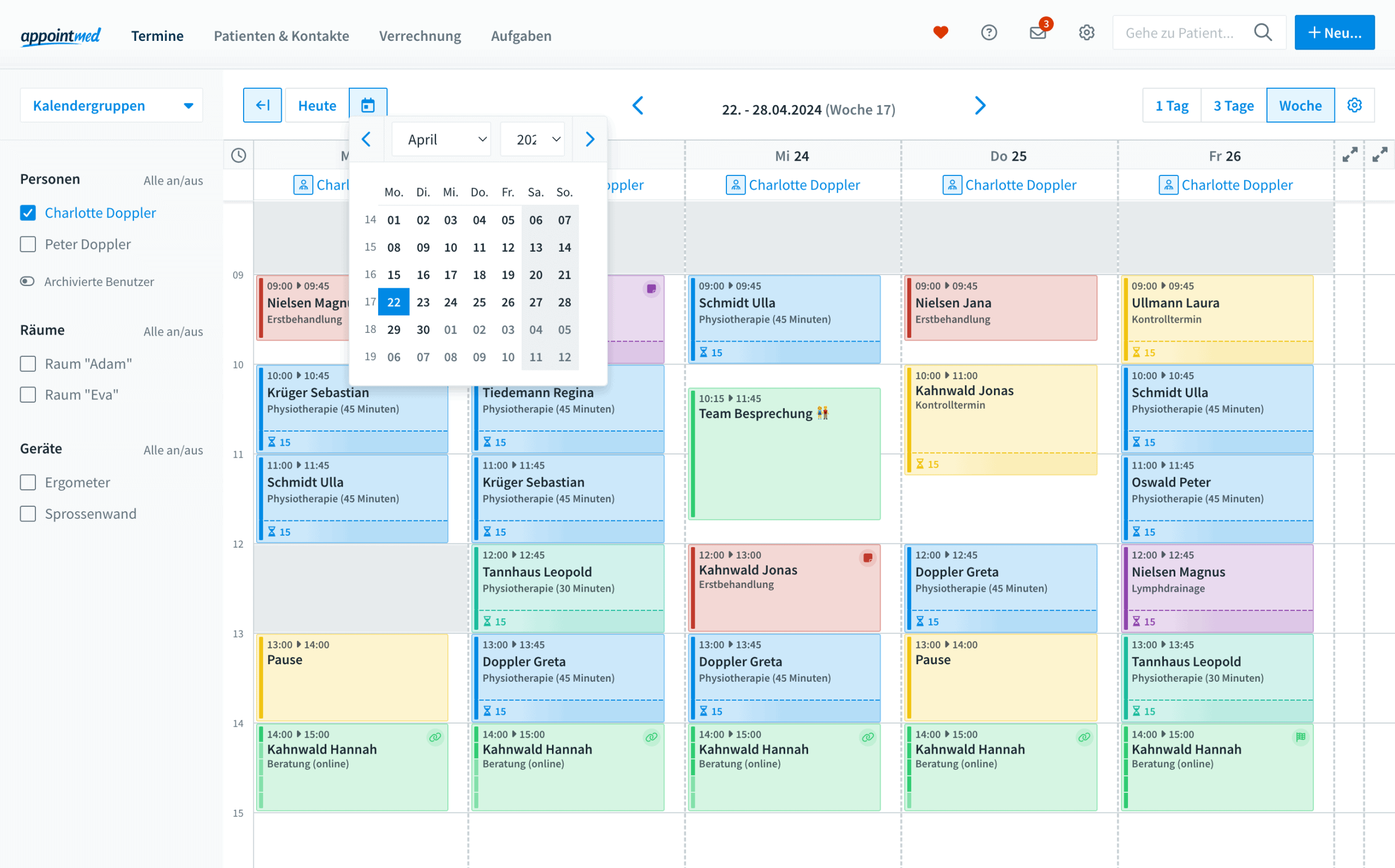Viewport: 1395px width, 868px height.
Task: Open the settings gear in top bar
Action: coord(1086,33)
